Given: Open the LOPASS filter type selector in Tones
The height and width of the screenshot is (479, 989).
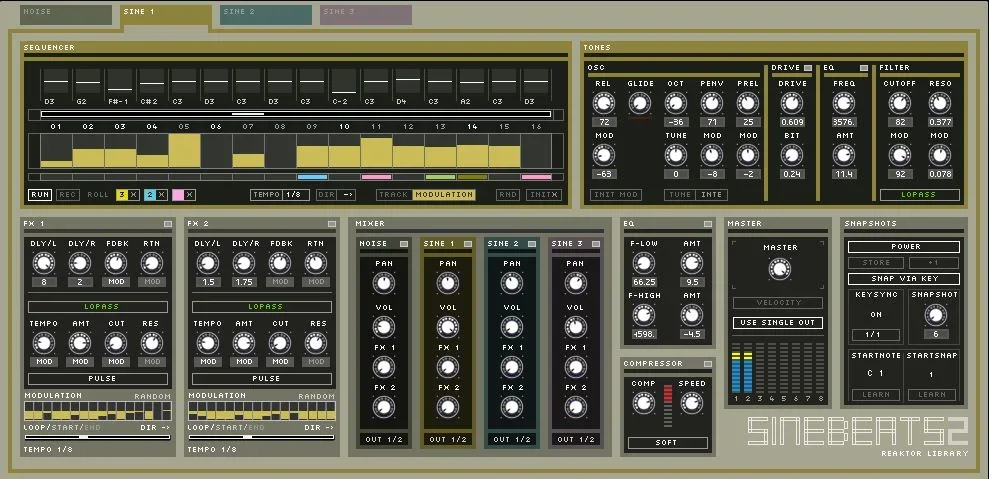Looking at the screenshot, I should coord(919,195).
